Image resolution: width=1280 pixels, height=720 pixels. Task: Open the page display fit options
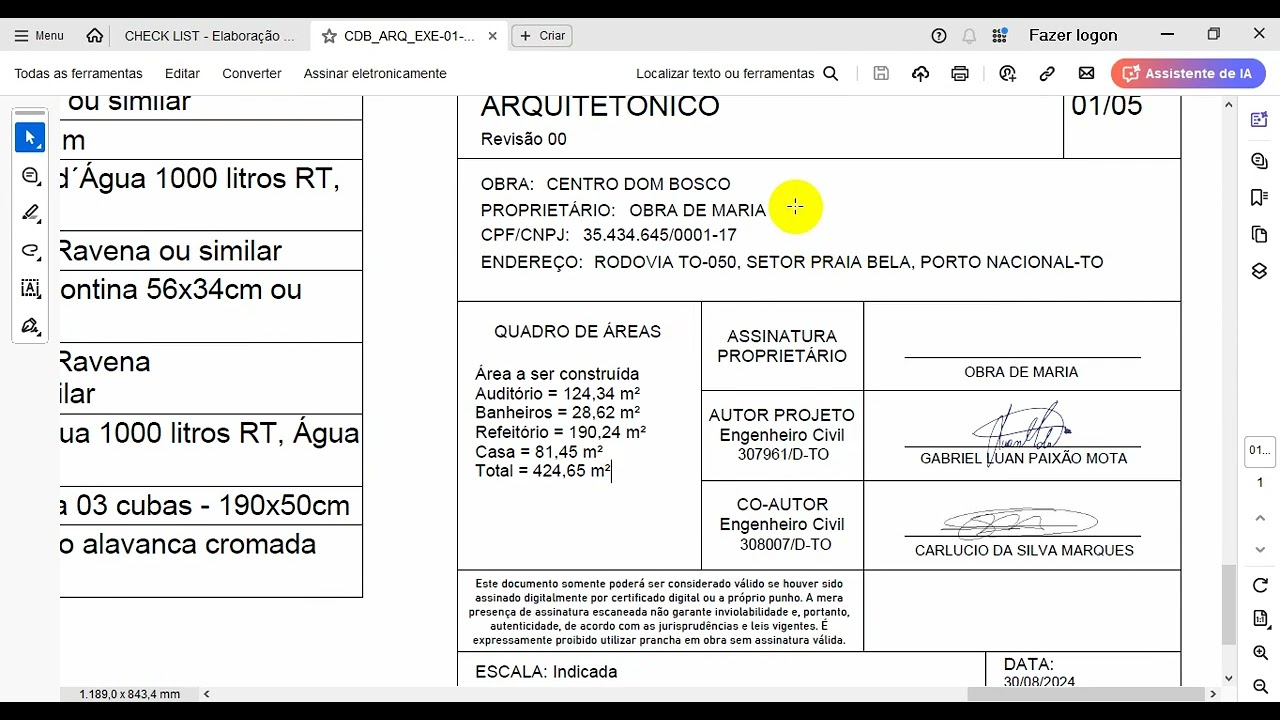[x=1260, y=619]
